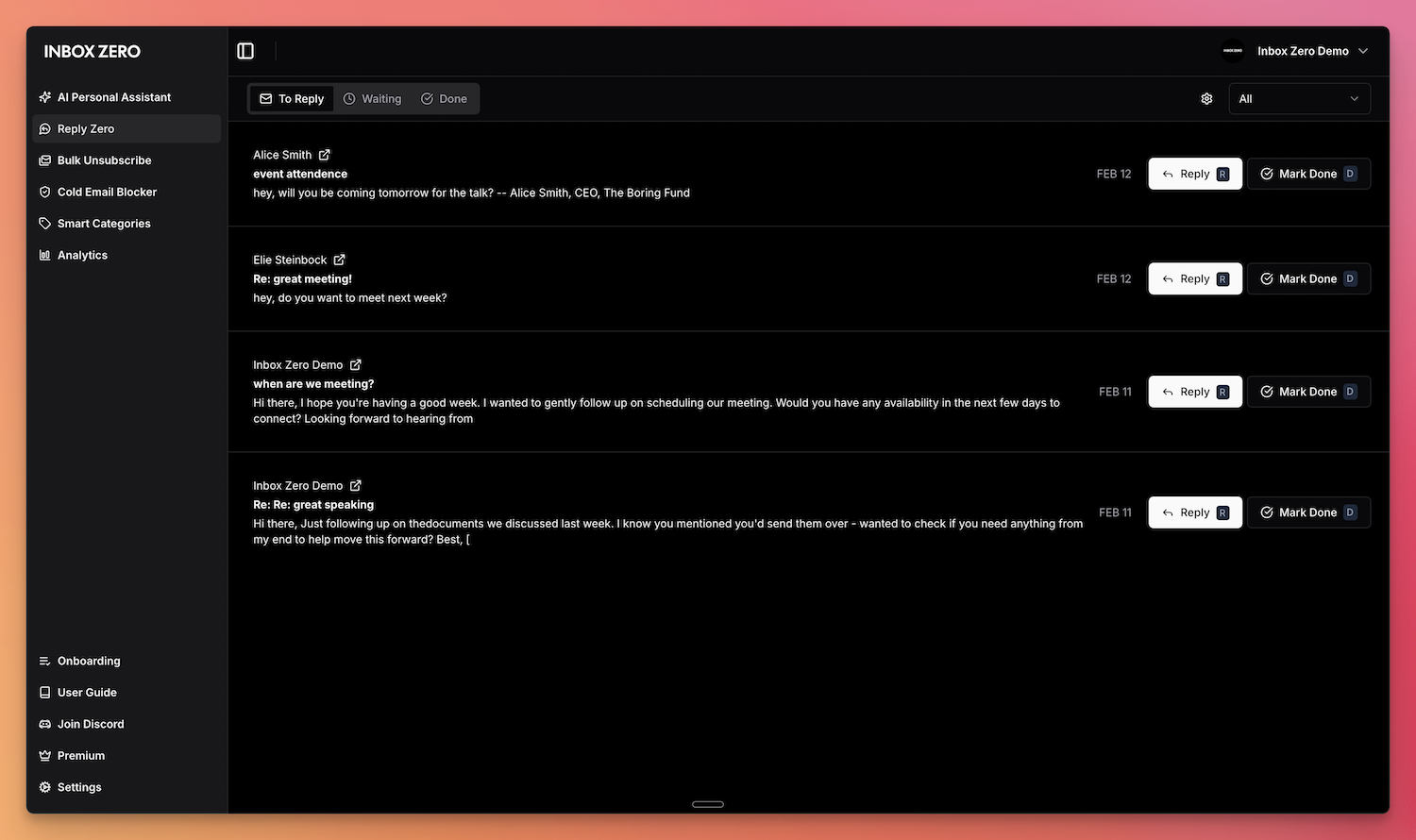Toggle the sidebar panel icon
The height and width of the screenshot is (840, 1416).
pos(245,51)
